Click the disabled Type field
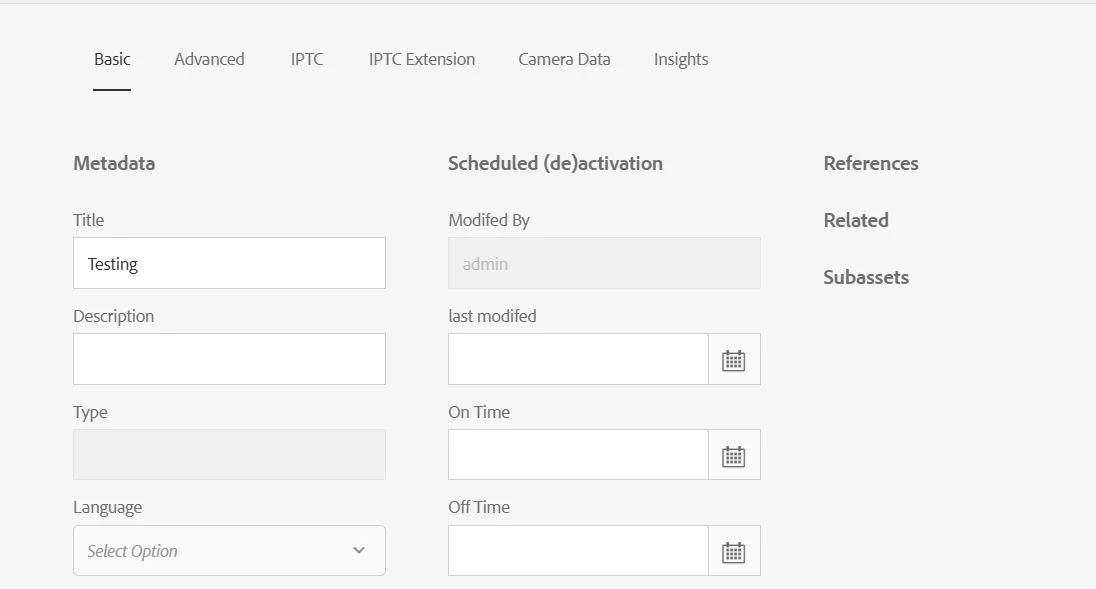Screen dimensions: 1096x589 [x=229, y=455]
